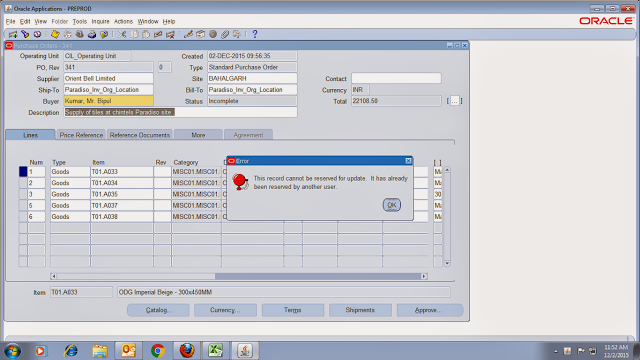Switch to the More tab
The height and width of the screenshot is (360, 640).
pyautogui.click(x=198, y=135)
